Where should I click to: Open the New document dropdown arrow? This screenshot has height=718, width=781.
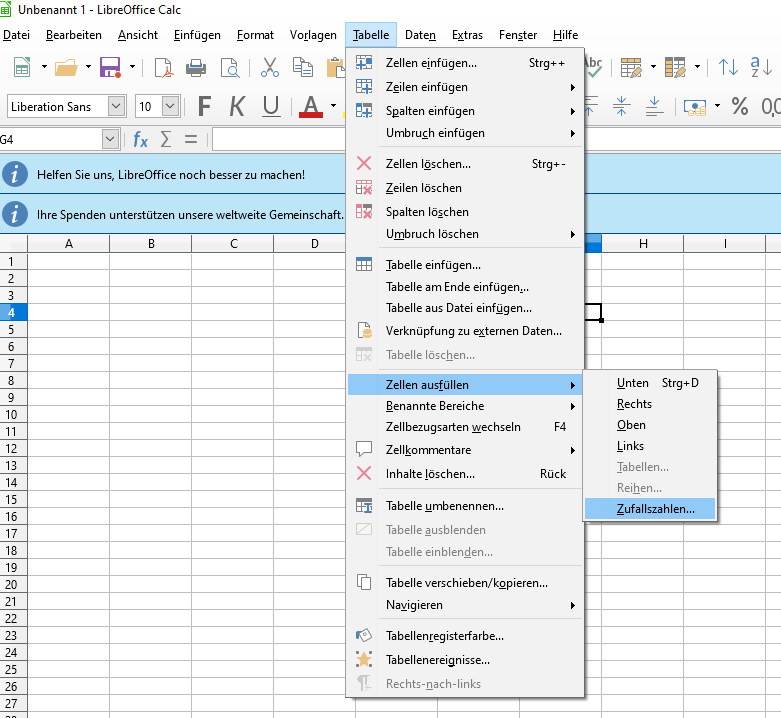44,67
